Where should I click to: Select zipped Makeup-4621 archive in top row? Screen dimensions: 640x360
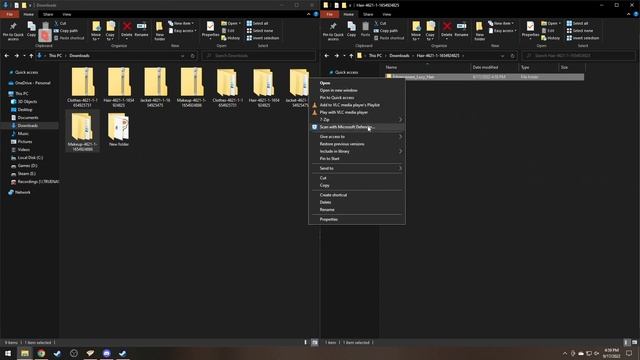tap(192, 87)
